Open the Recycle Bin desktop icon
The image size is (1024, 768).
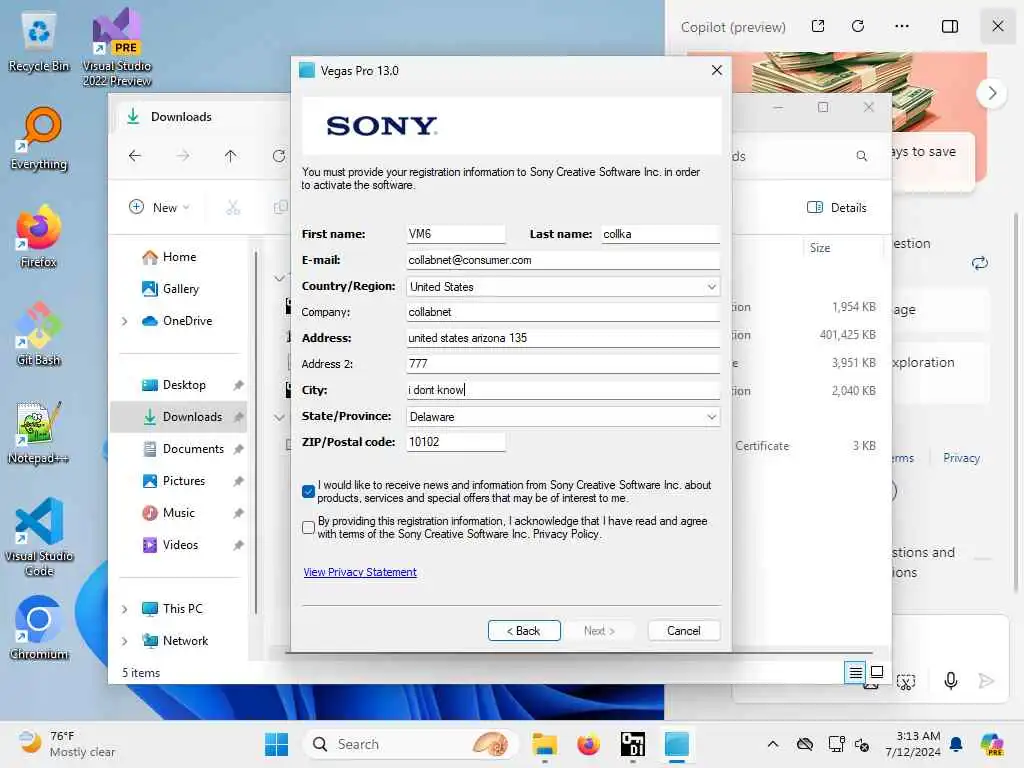click(39, 40)
